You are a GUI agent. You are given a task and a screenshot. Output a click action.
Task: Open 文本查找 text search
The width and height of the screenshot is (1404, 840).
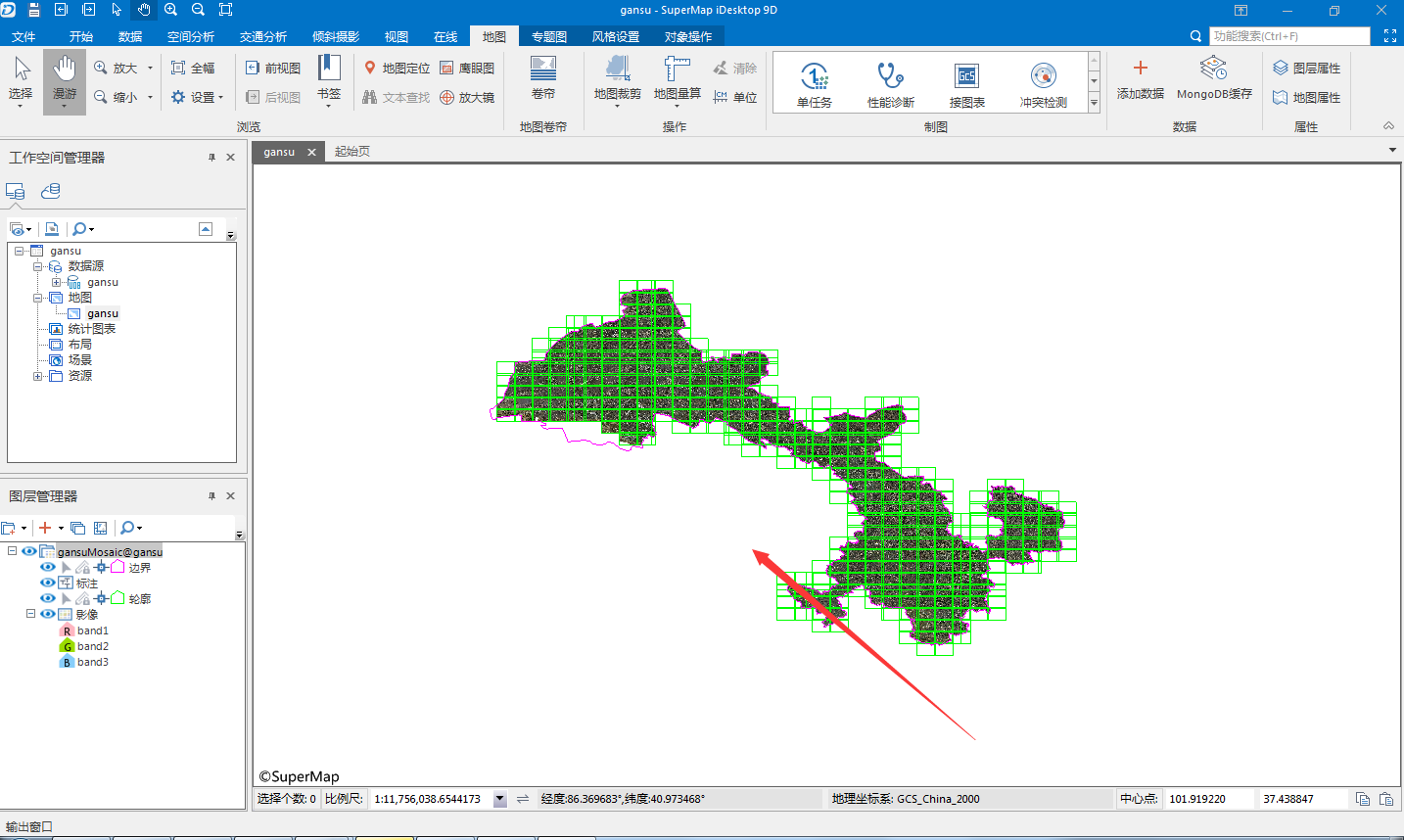pyautogui.click(x=397, y=97)
